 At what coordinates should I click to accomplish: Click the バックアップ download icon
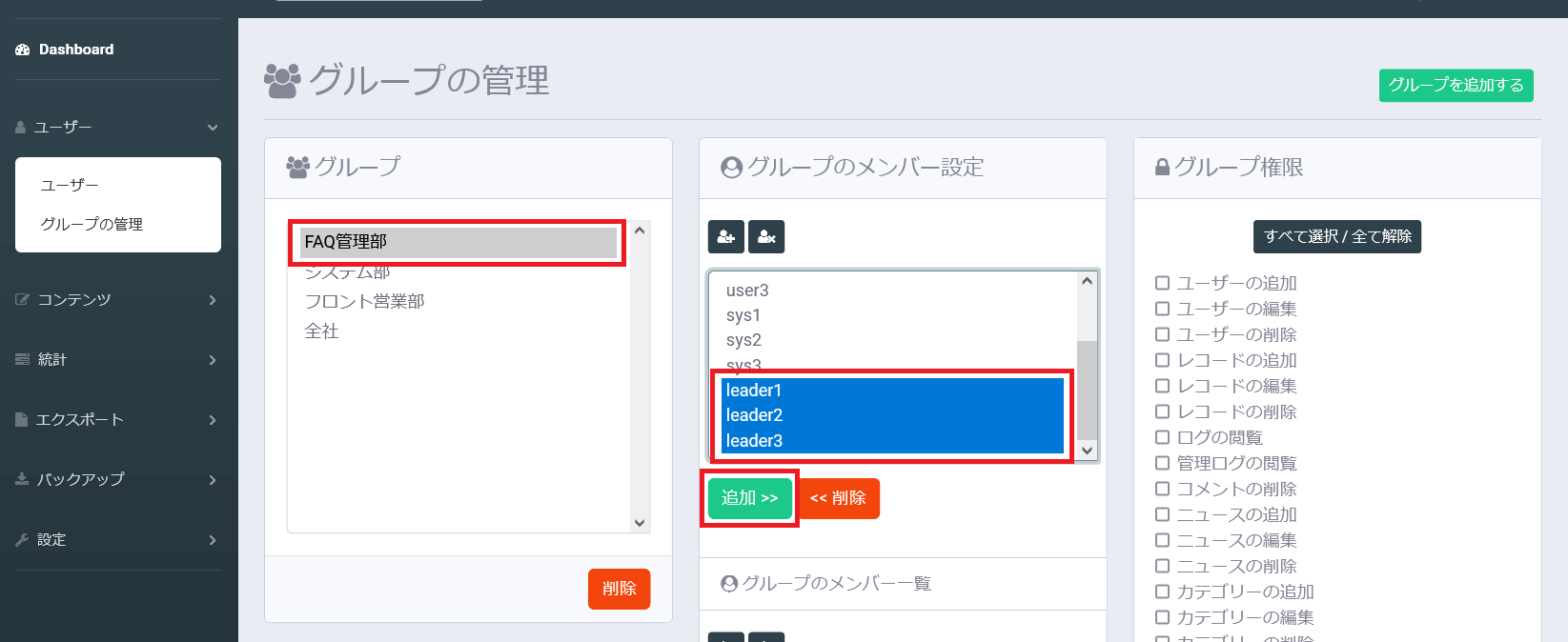[x=22, y=479]
